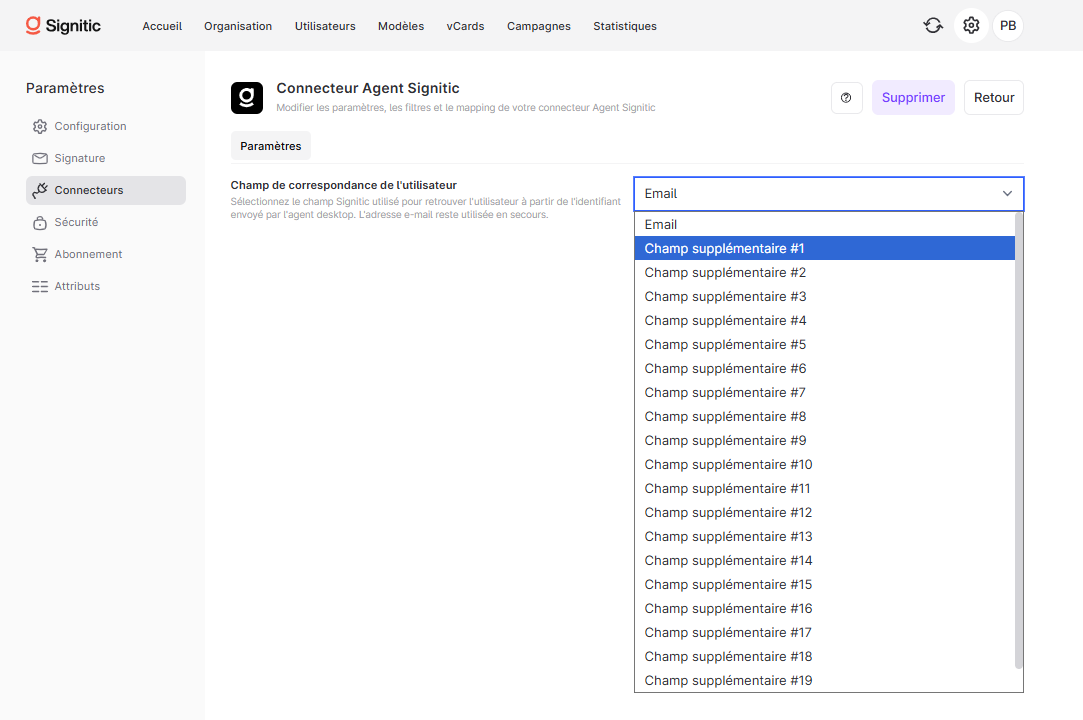The image size is (1083, 720).
Task: Choose Champ supplémentaire #13 option
Action: click(x=825, y=536)
